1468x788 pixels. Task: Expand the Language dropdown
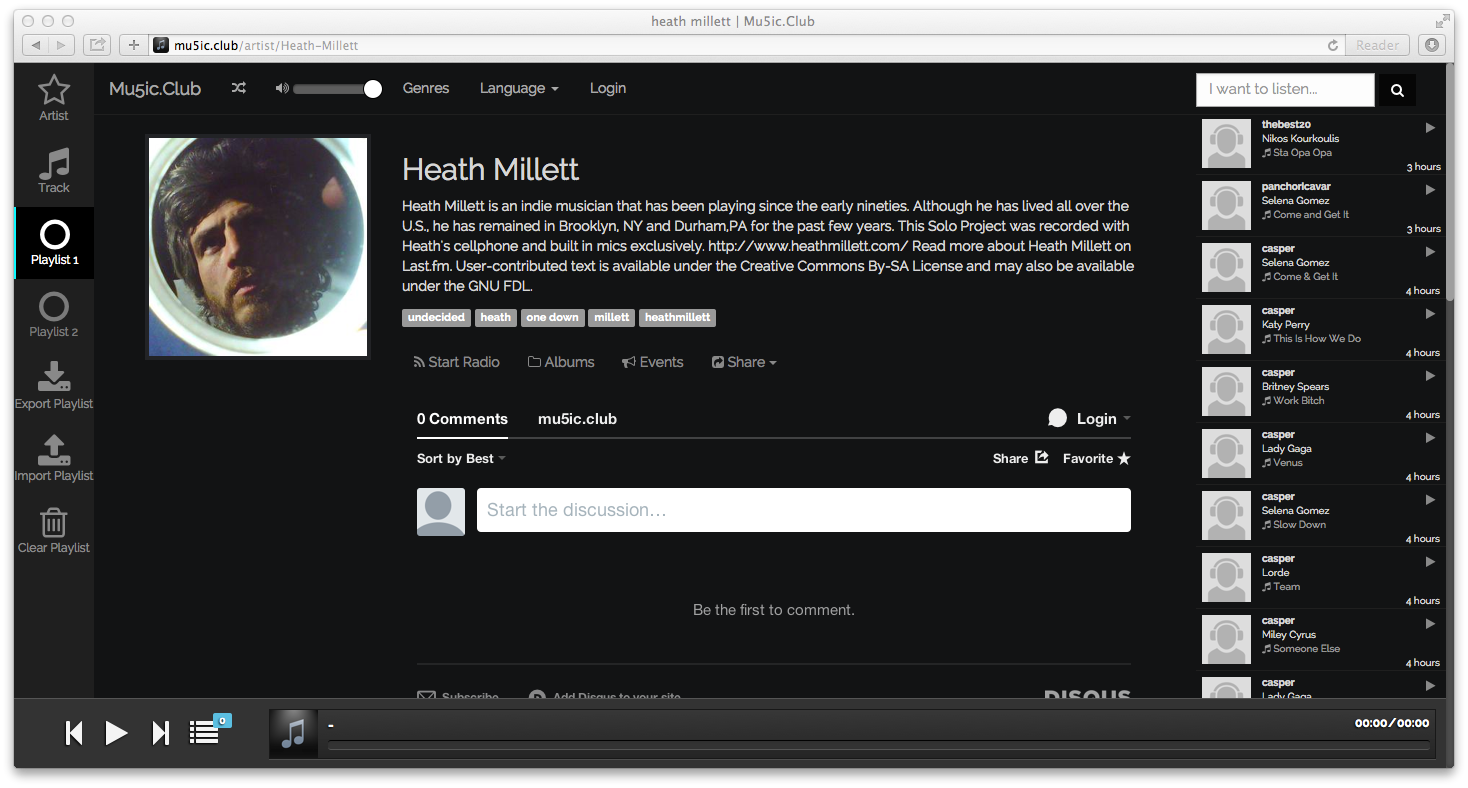519,88
